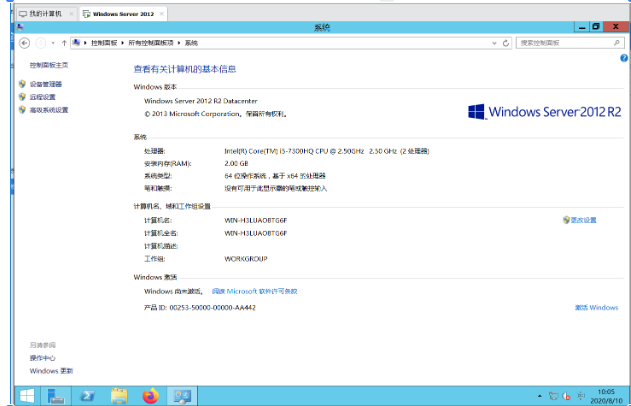This screenshot has width=631, height=406.
Task: Open the recent locations dropdown arrow
Action: point(53,43)
